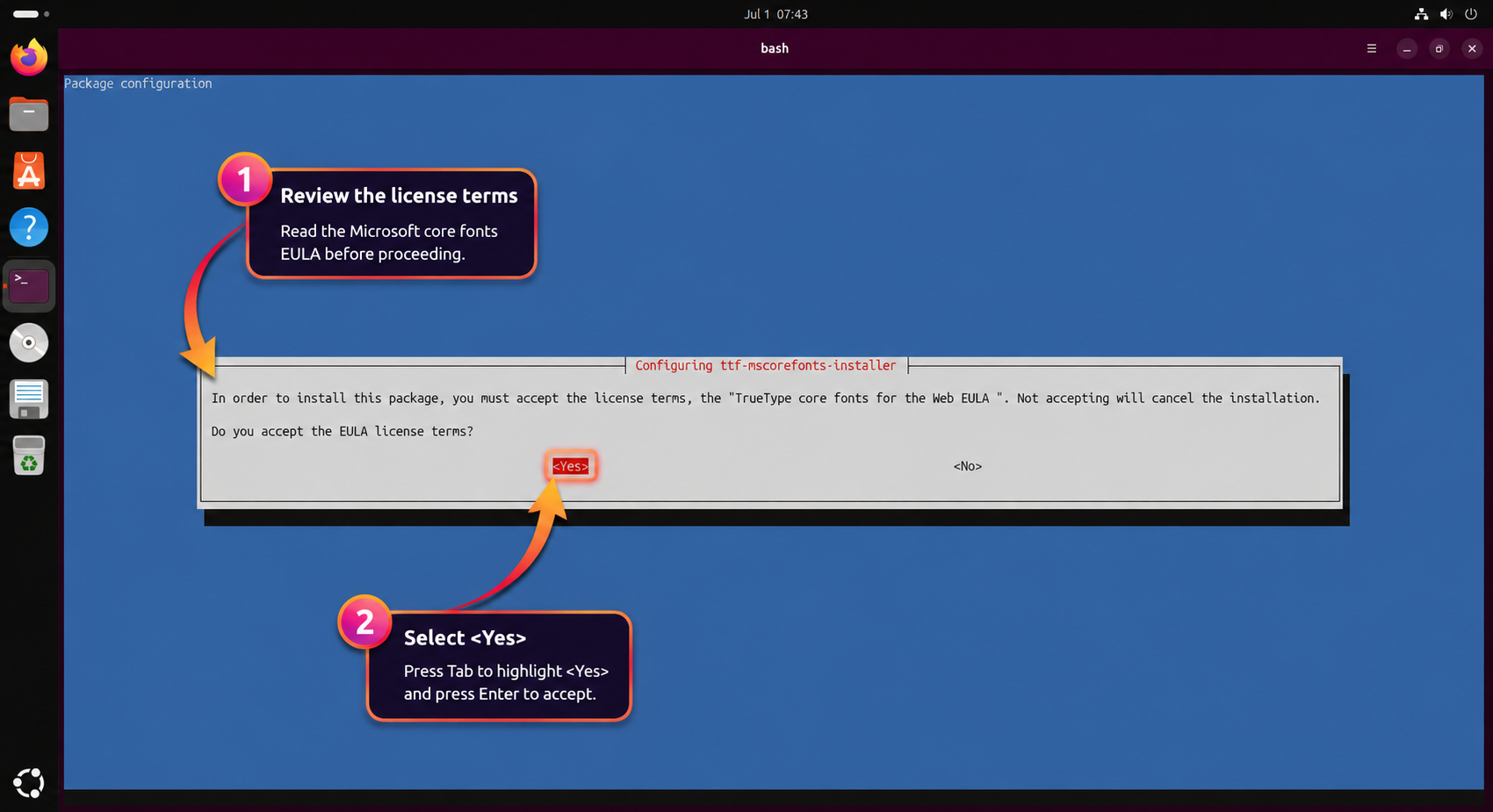This screenshot has height=812, width=1493.
Task: Minimize the bash terminal window
Action: (1407, 49)
